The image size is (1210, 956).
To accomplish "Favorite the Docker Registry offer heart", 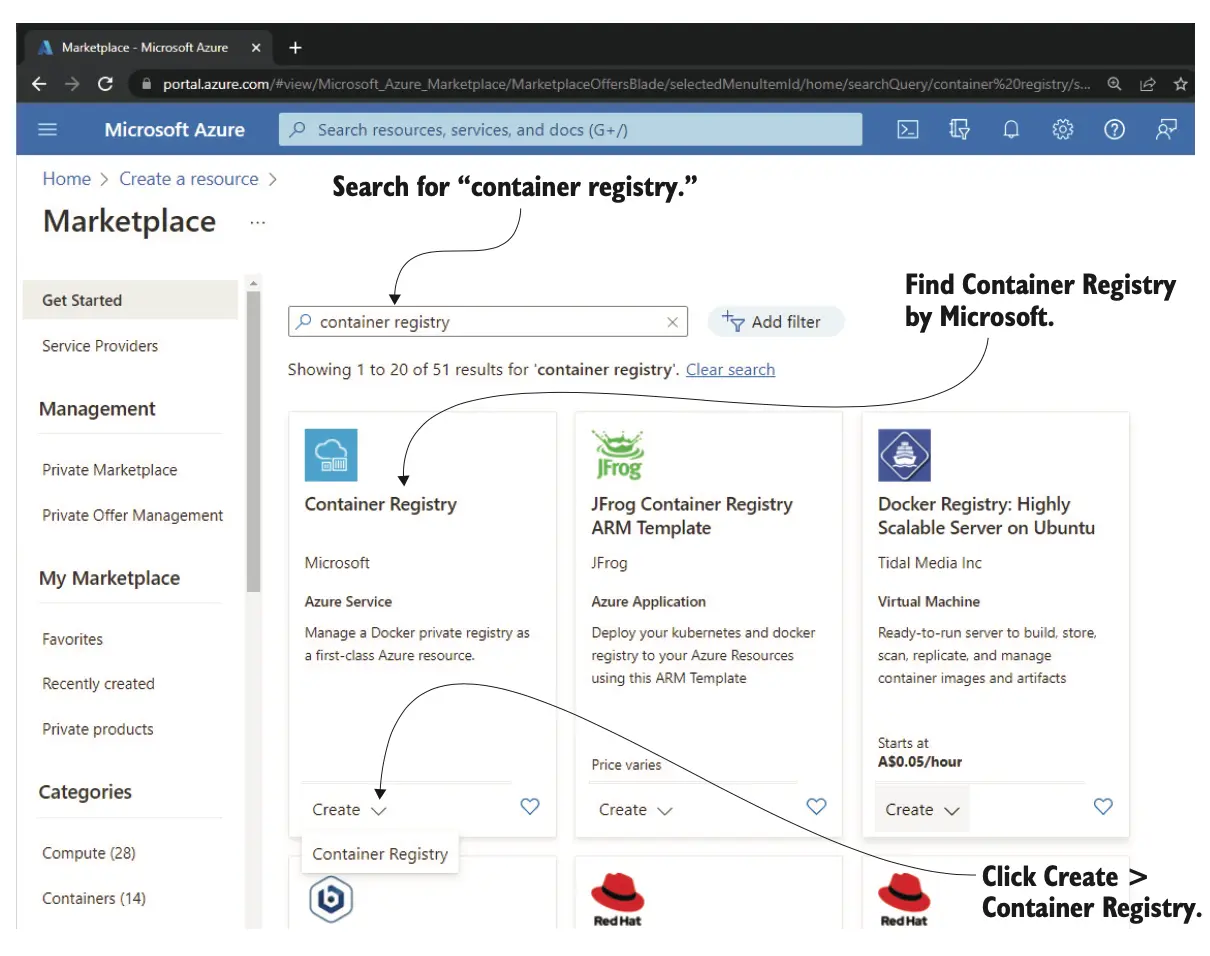I will point(1103,807).
